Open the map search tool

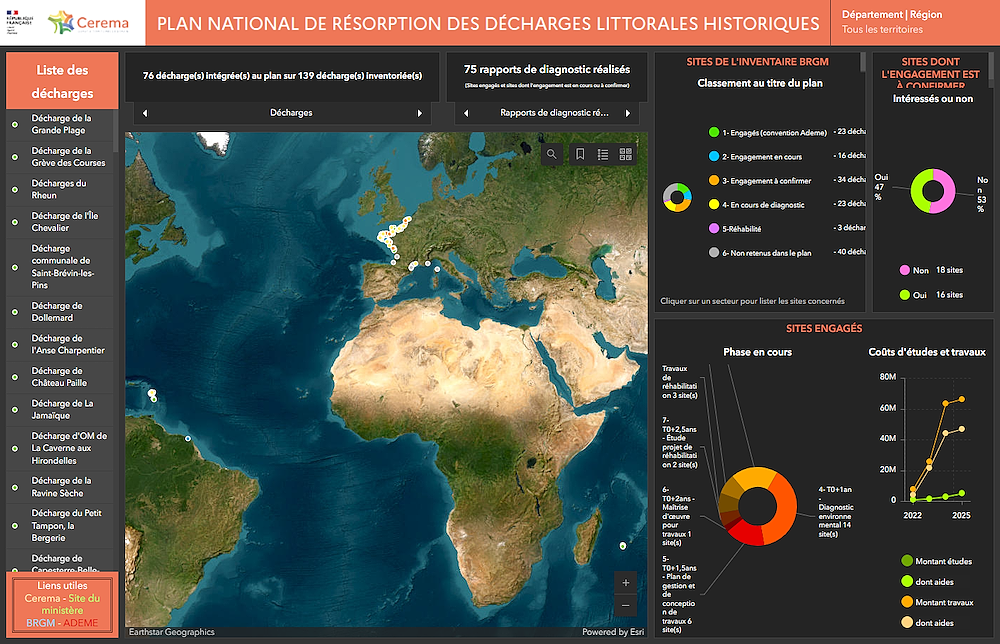click(551, 154)
